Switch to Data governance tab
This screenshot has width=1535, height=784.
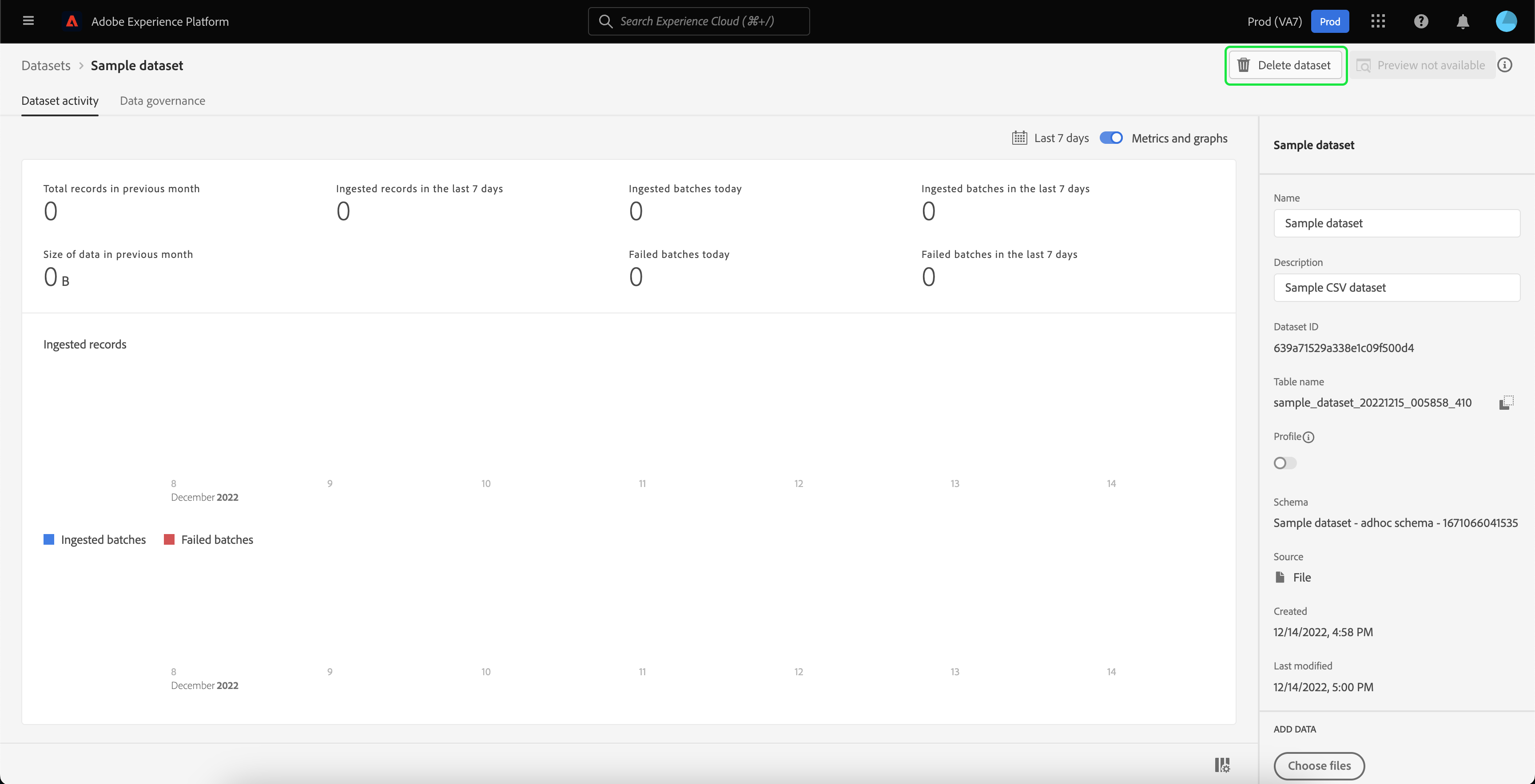click(162, 101)
